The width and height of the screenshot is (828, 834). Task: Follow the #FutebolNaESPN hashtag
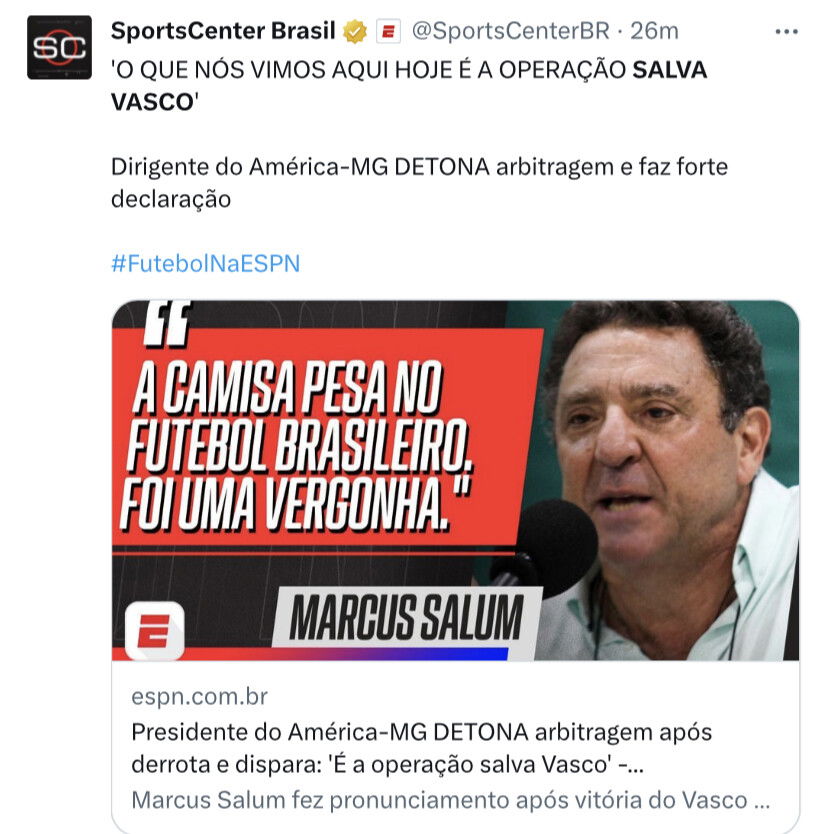point(205,263)
